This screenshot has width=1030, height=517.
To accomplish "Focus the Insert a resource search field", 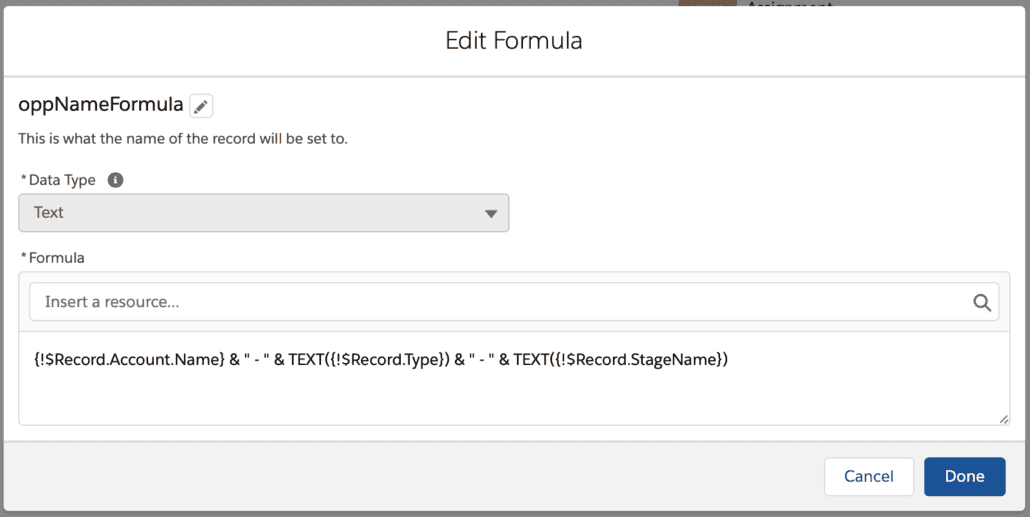I will click(x=514, y=302).
